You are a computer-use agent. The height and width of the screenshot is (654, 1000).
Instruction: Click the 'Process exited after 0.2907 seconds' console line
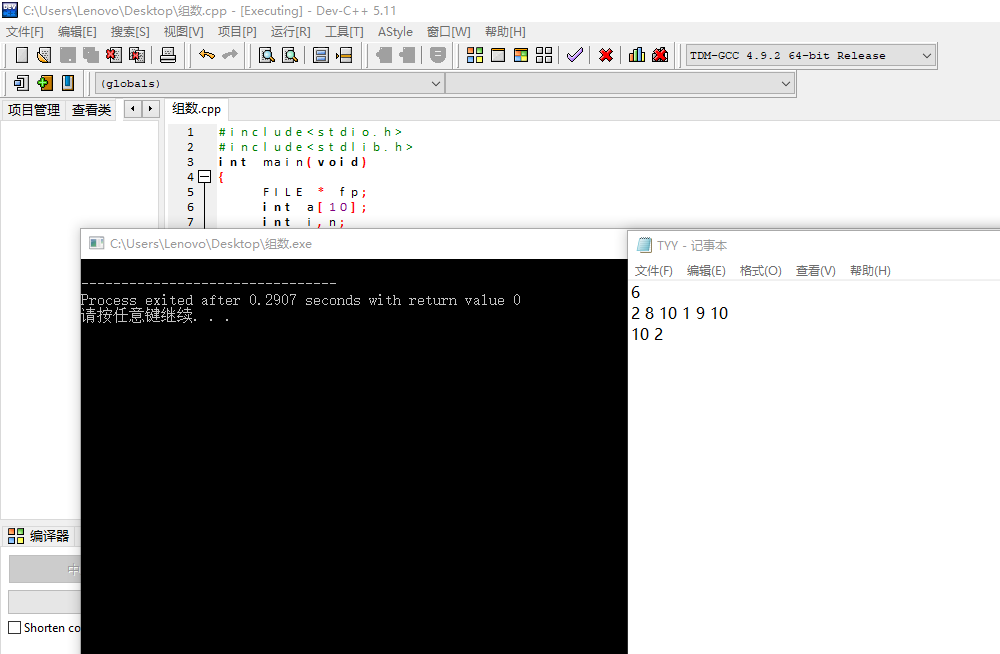[300, 300]
